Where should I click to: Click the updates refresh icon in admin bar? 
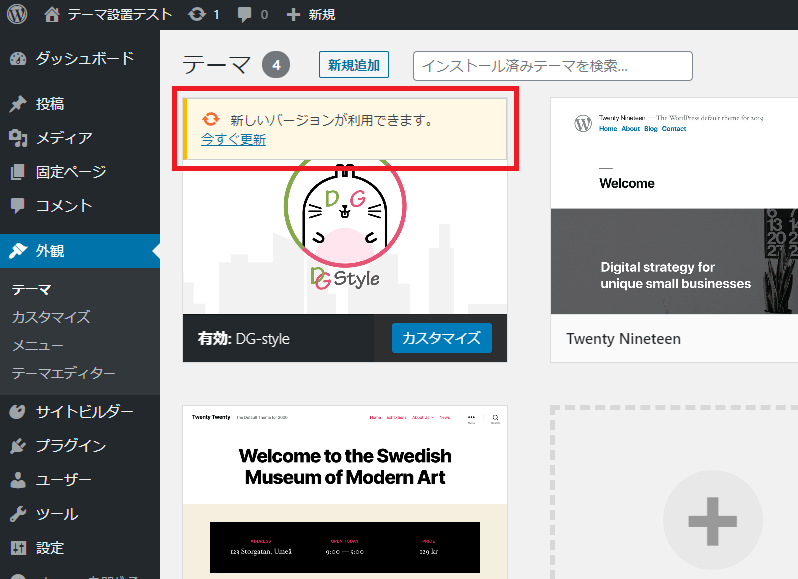198,15
